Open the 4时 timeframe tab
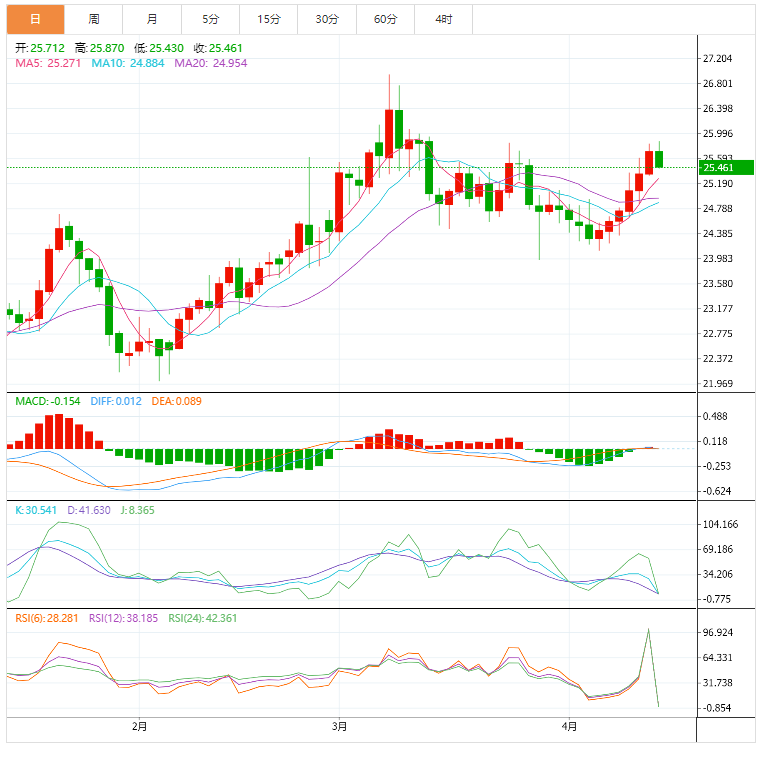Viewport: 763px width, 759px height. pos(444,19)
